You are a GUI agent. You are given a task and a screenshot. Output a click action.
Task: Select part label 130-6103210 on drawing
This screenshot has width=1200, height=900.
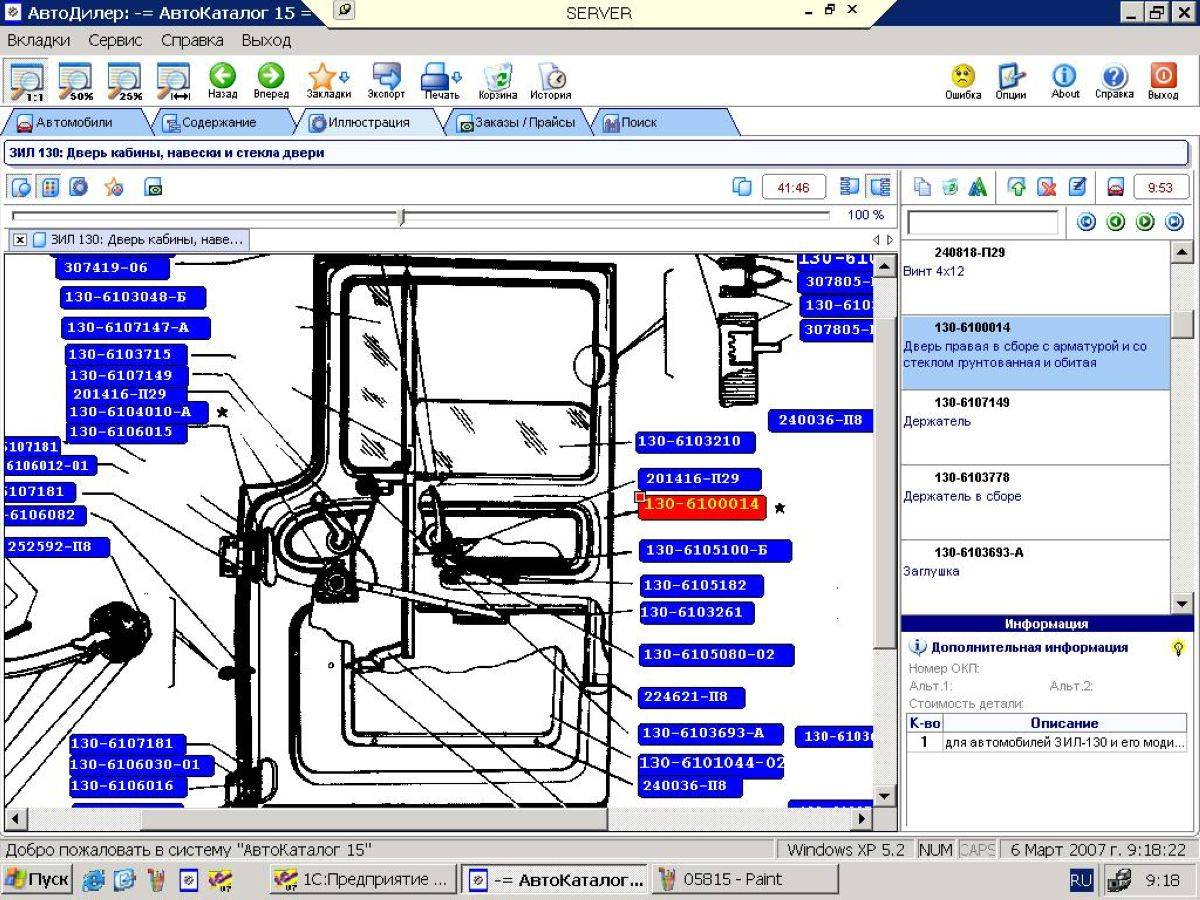(695, 441)
